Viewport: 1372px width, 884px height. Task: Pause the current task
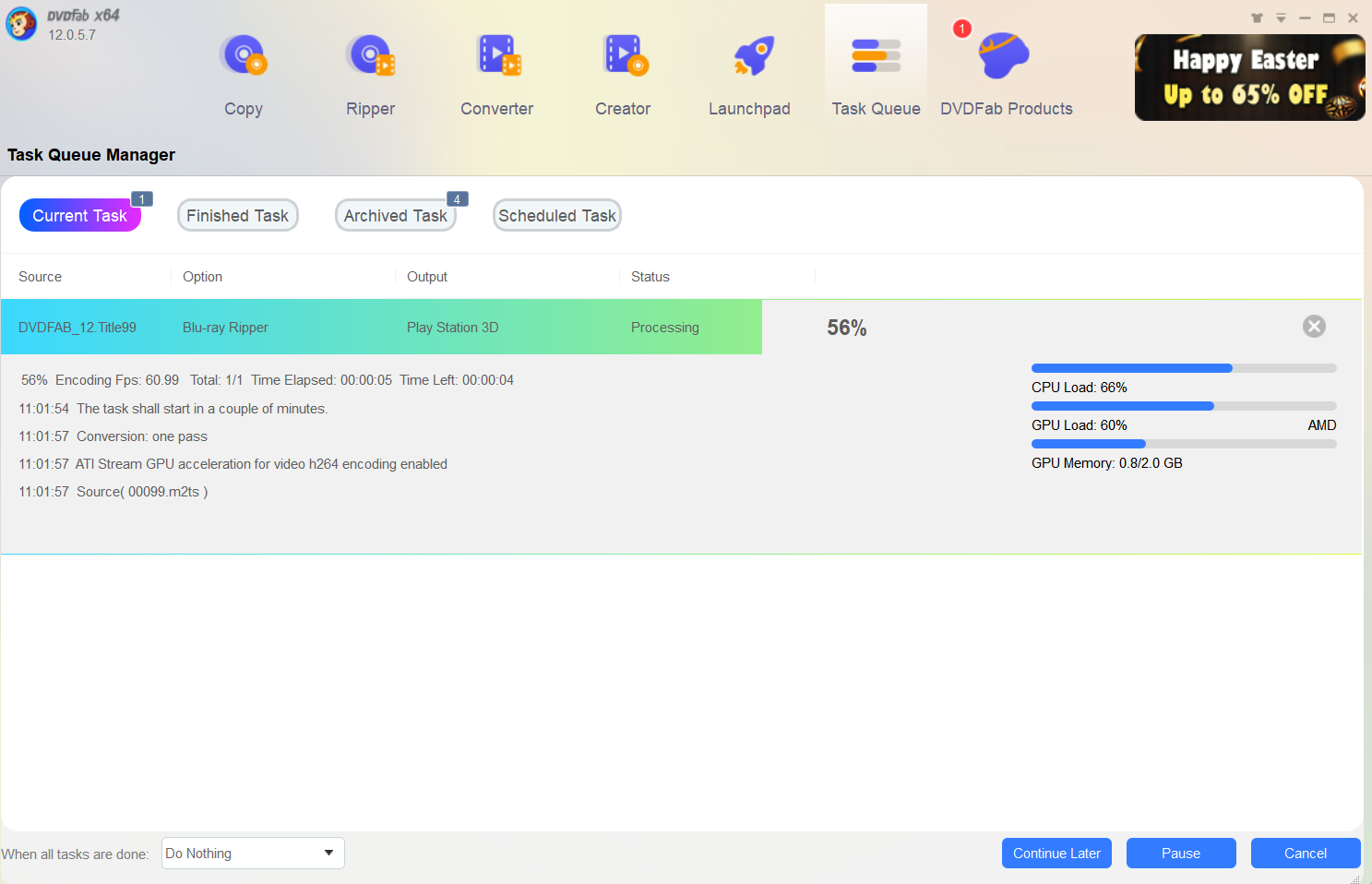(1181, 853)
